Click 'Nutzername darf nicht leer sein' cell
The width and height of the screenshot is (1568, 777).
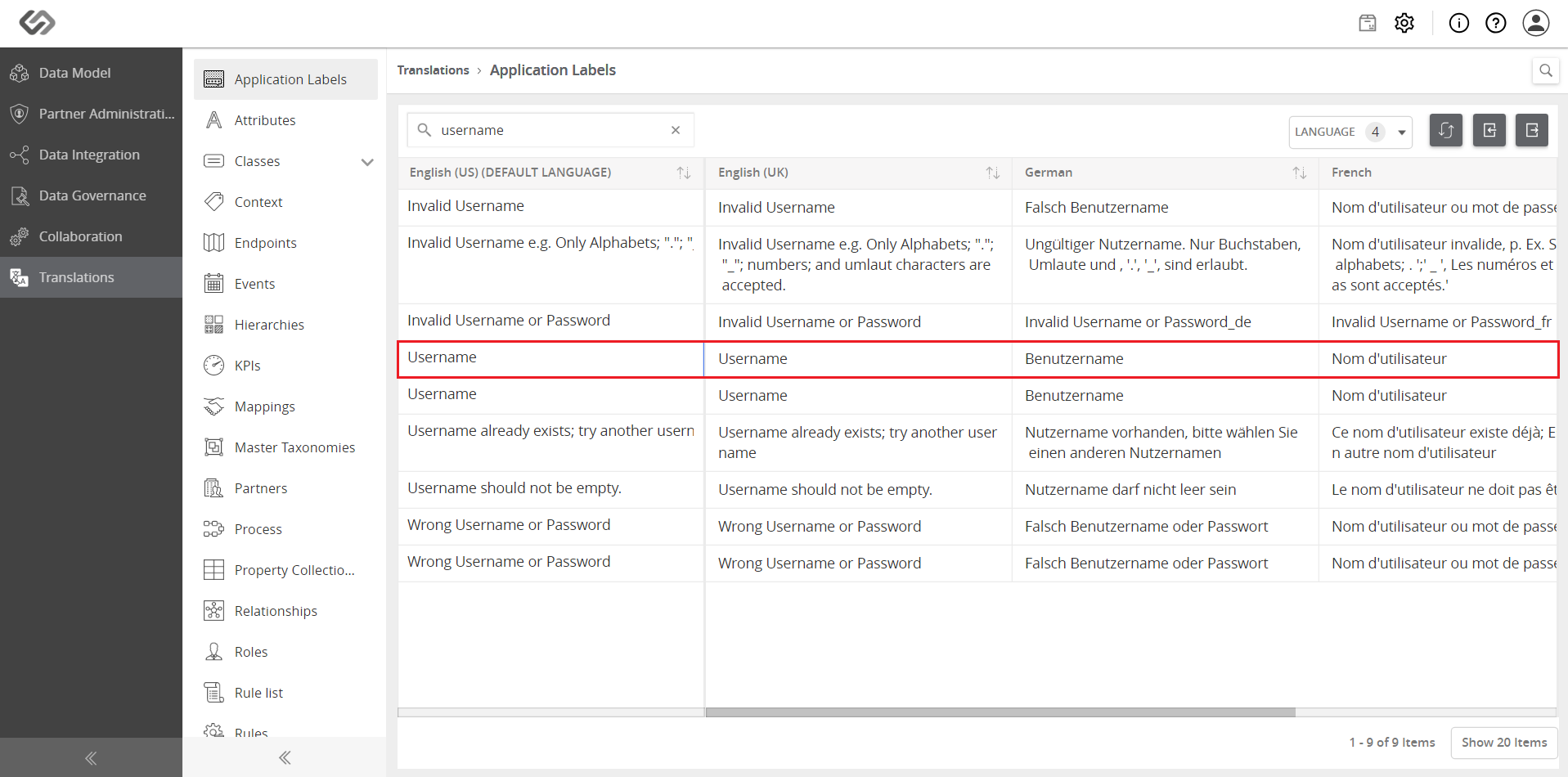[x=1165, y=490]
